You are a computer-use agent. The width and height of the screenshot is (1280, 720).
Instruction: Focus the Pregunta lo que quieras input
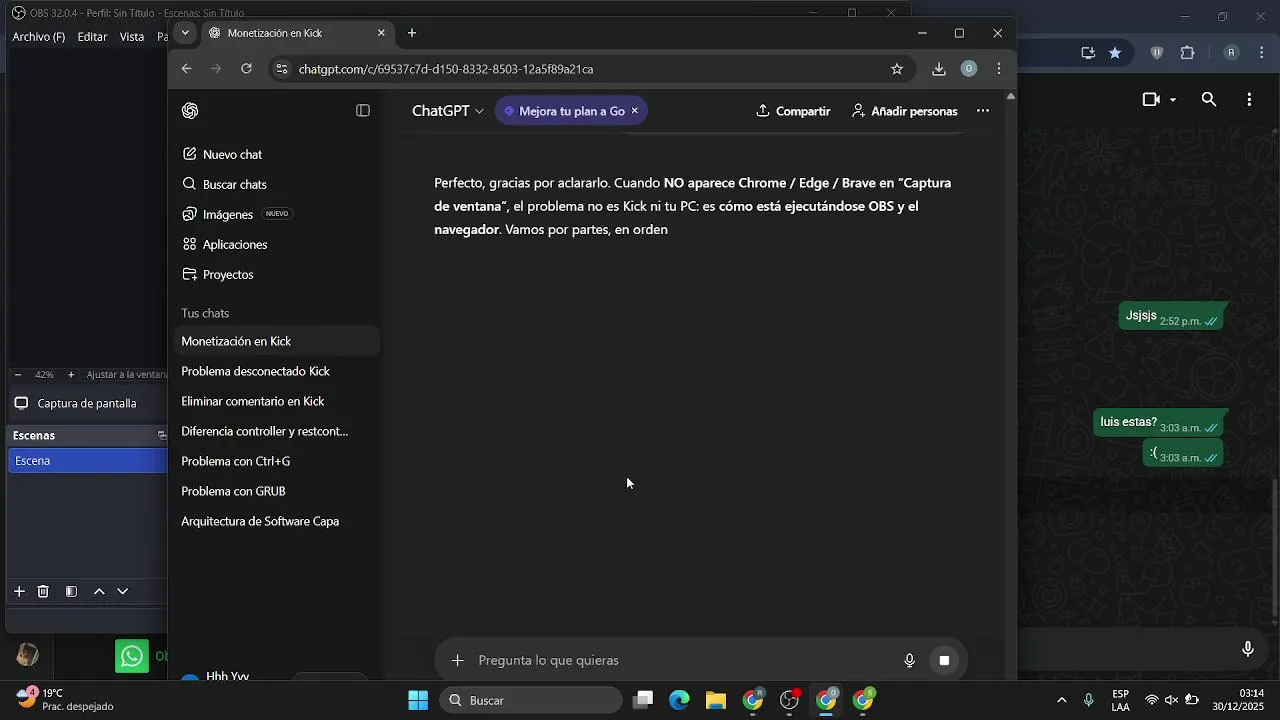pos(685,660)
